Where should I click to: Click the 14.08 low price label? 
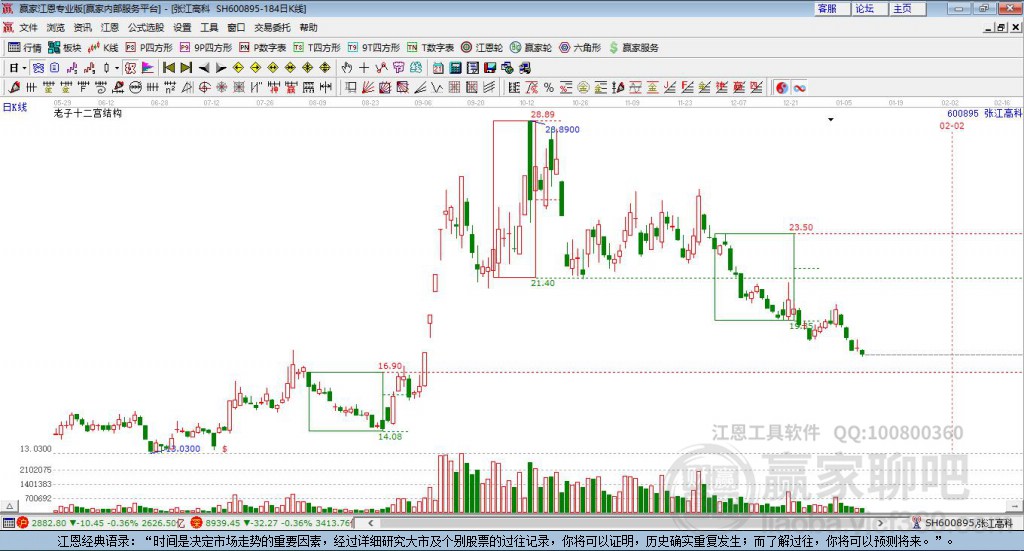[390, 437]
